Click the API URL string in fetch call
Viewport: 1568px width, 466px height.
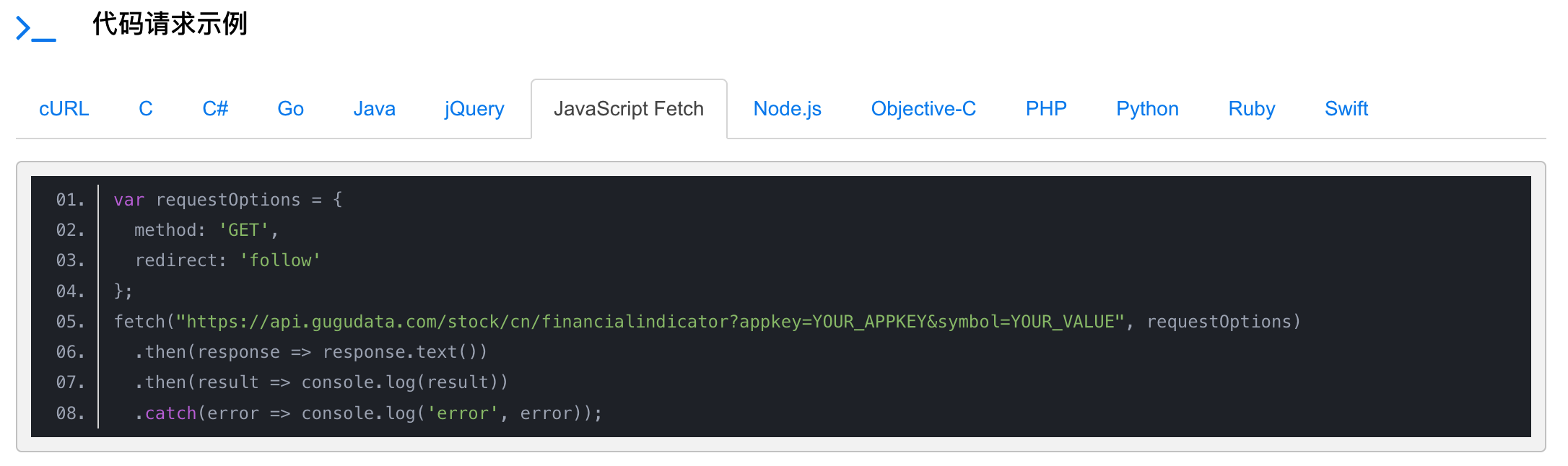pos(650,322)
